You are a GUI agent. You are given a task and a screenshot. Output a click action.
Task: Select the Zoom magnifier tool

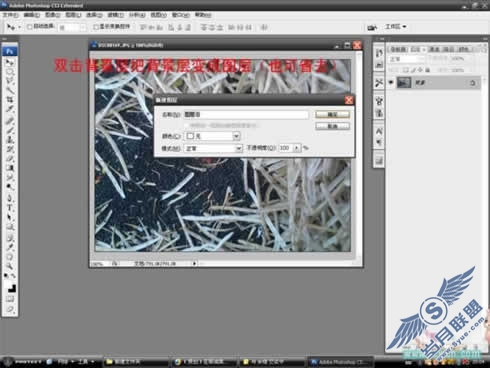click(x=10, y=266)
